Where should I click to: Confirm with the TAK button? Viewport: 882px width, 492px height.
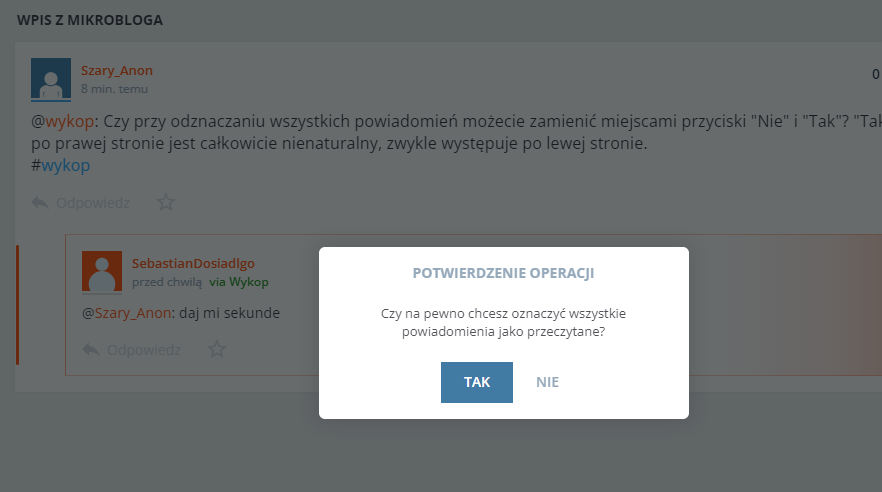click(x=476, y=382)
